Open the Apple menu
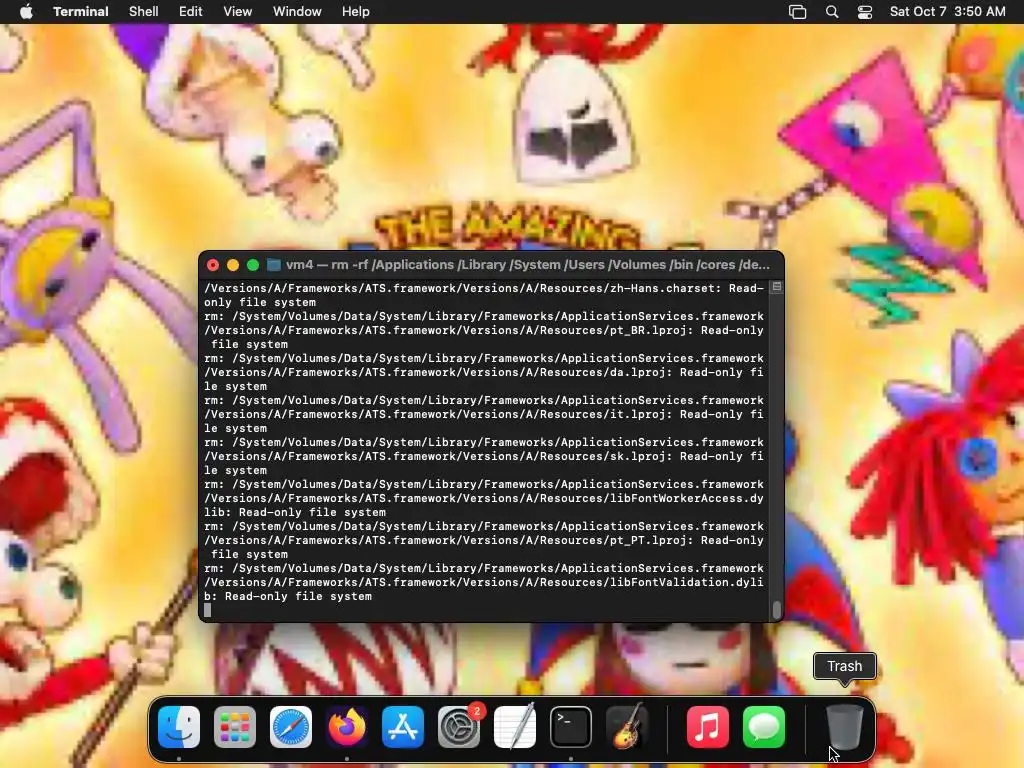Image resolution: width=1024 pixels, height=768 pixels. (x=26, y=12)
